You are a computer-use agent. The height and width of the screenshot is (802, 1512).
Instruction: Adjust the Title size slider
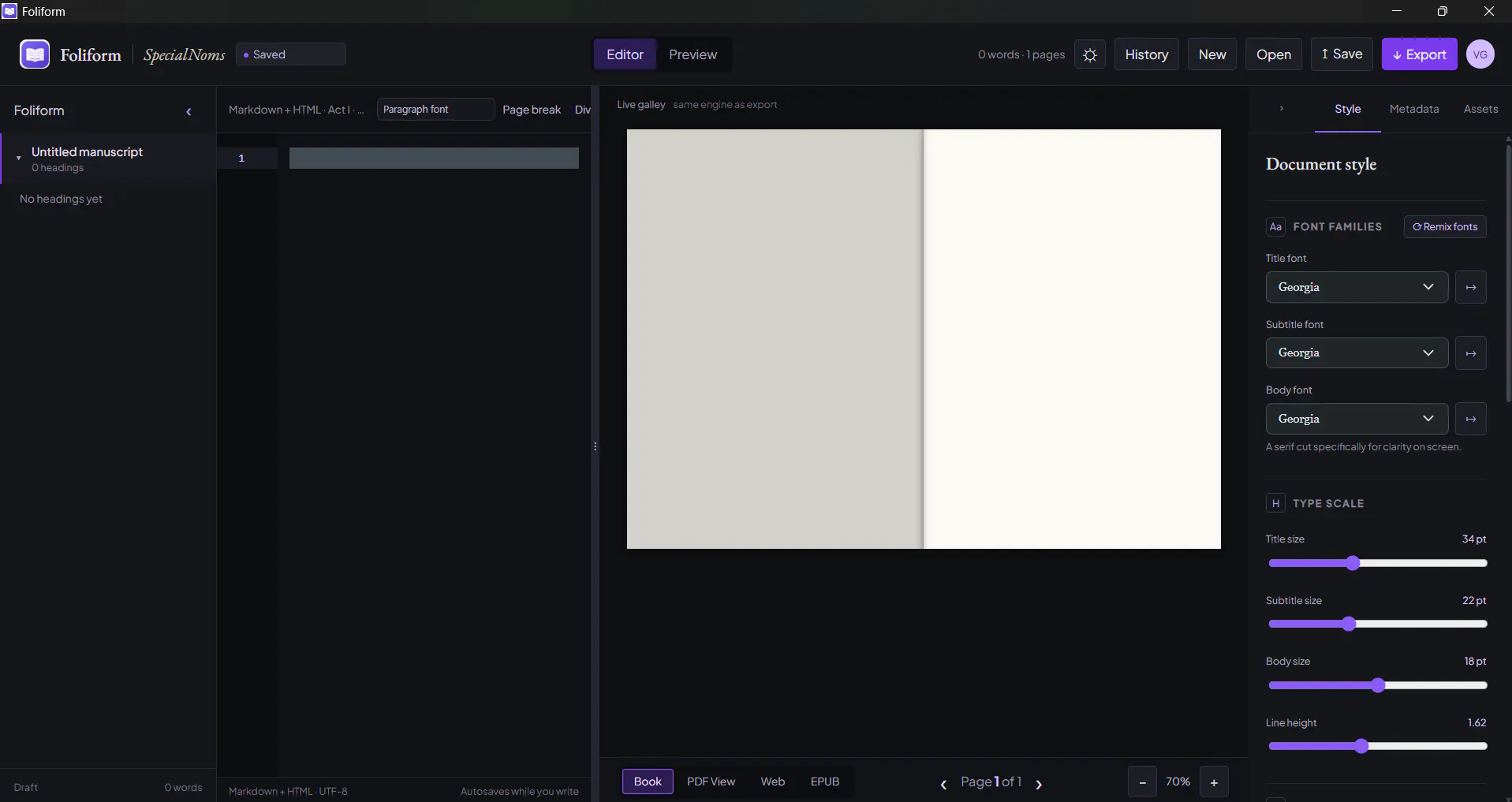(x=1377, y=563)
